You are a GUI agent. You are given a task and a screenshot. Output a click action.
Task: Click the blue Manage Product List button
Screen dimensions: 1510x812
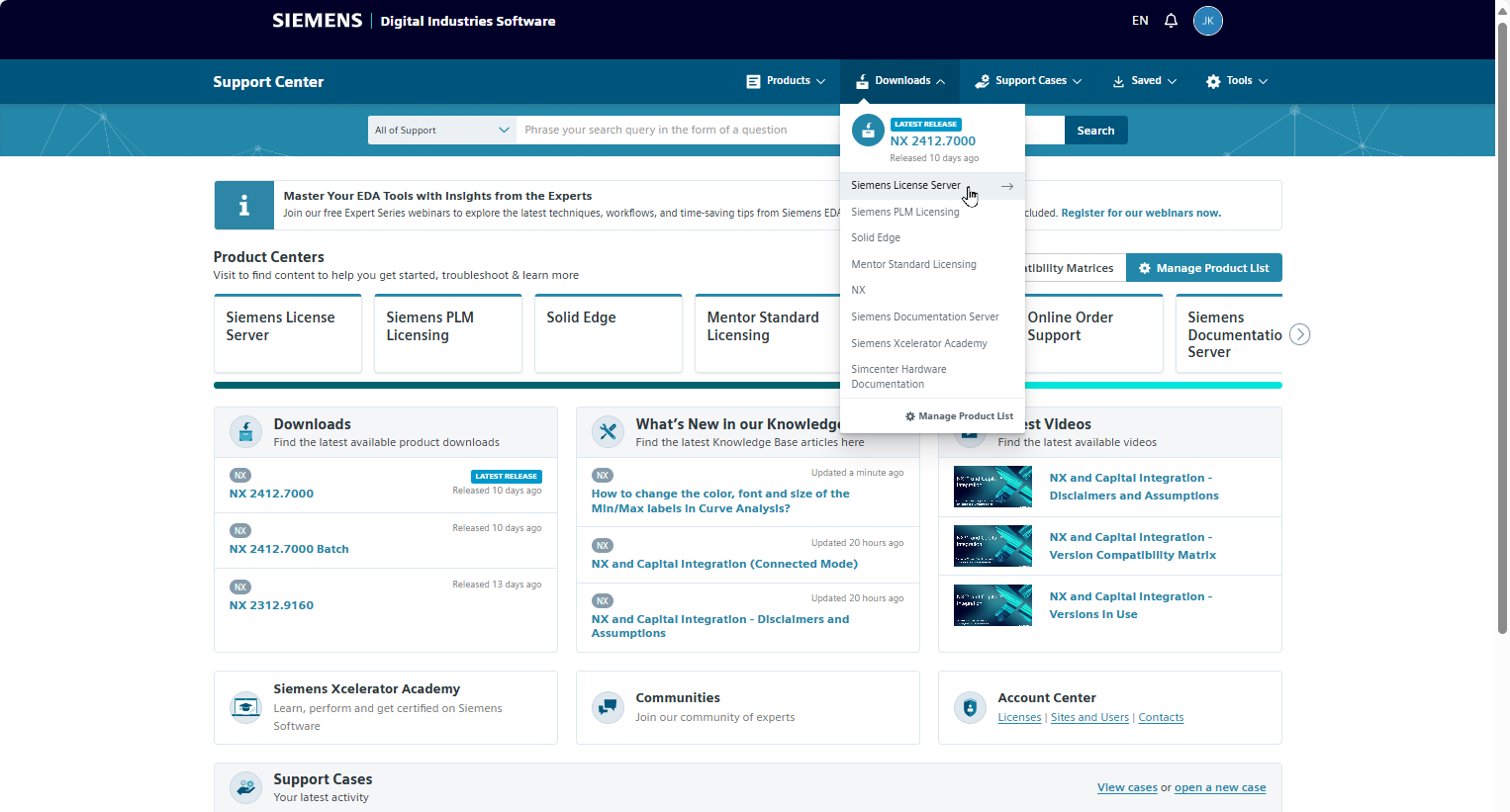point(1203,268)
